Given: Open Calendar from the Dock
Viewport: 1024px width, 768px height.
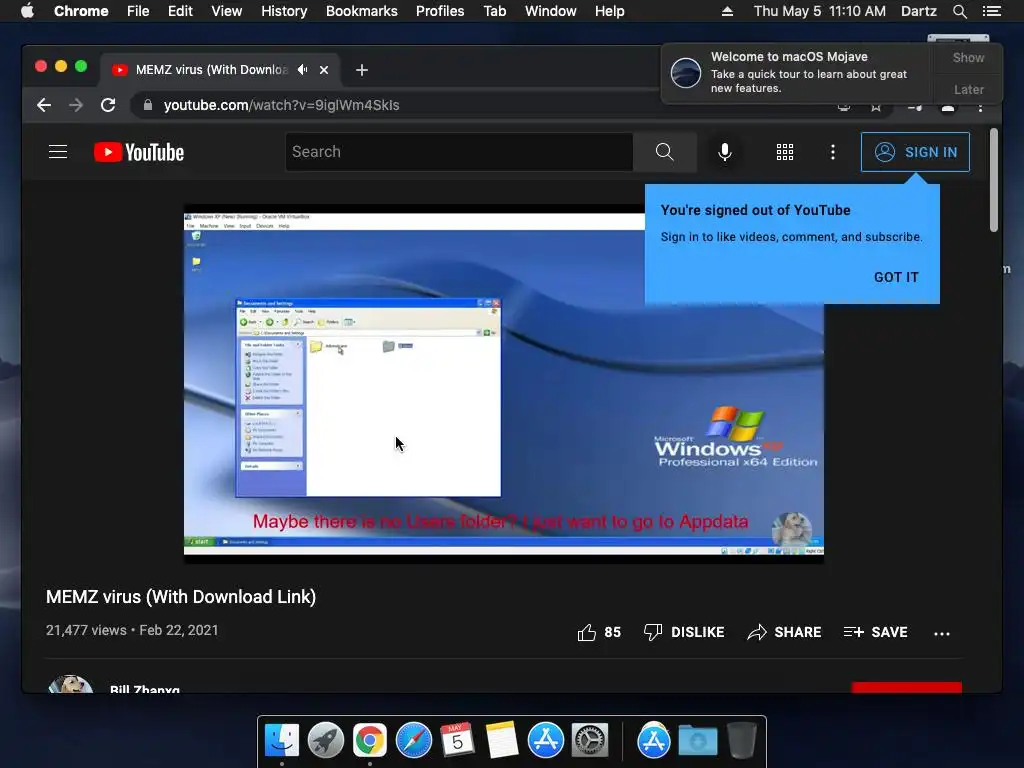Looking at the screenshot, I should point(457,741).
